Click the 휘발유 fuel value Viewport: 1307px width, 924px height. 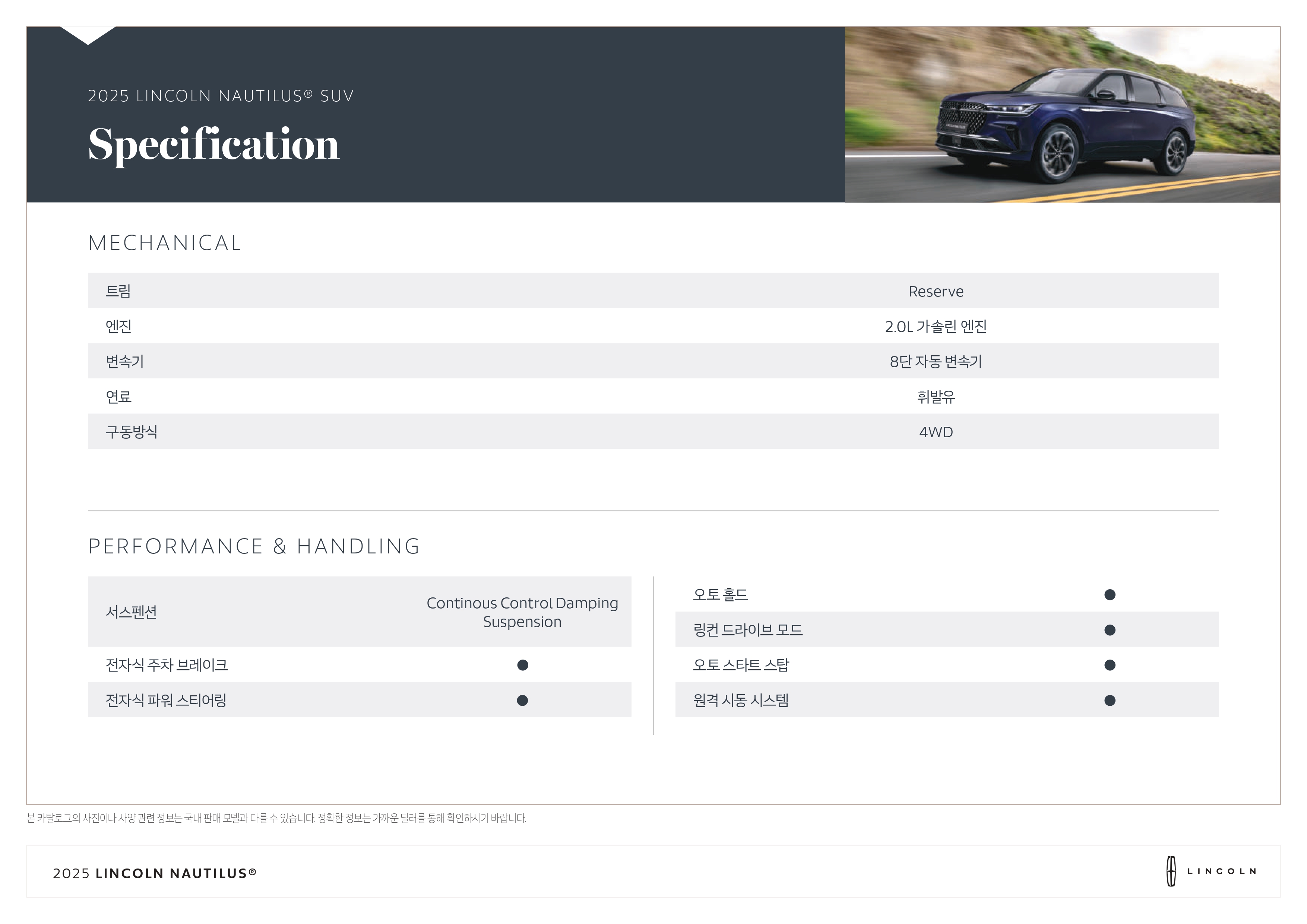[936, 397]
